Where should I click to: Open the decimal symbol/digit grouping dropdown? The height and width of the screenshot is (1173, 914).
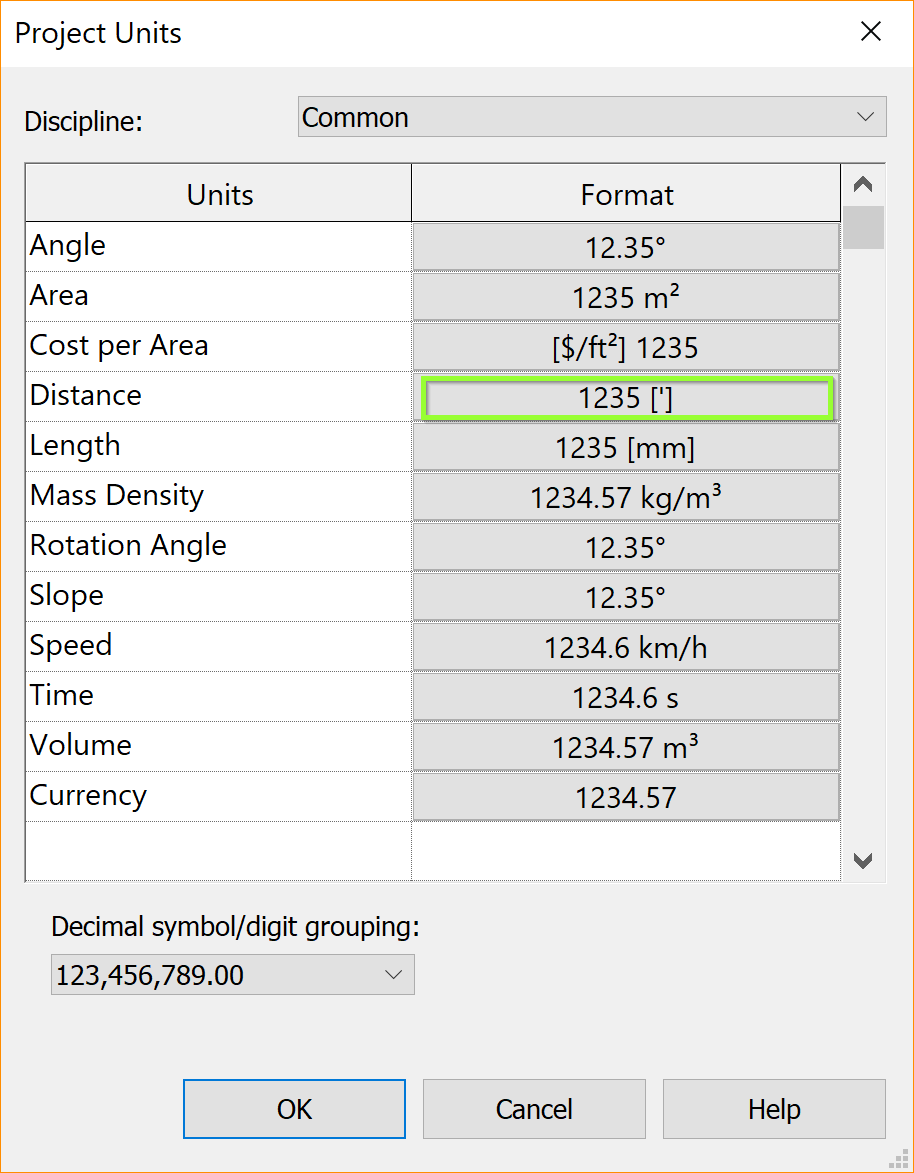[232, 974]
